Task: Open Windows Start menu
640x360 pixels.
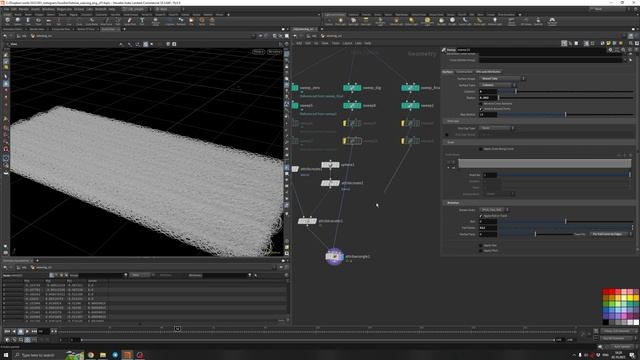Action: (x=6, y=355)
